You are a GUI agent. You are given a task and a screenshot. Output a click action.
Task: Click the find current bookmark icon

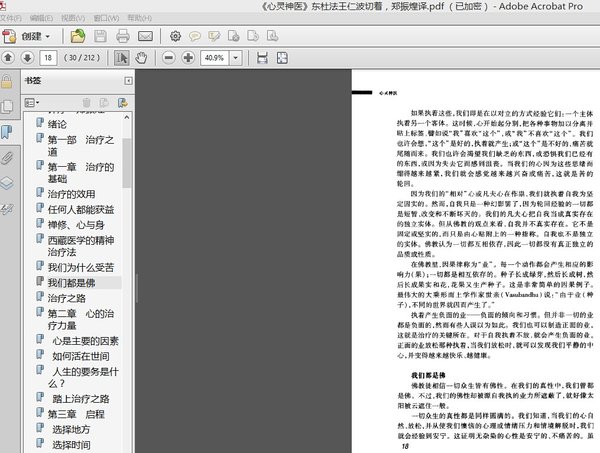coord(122,103)
